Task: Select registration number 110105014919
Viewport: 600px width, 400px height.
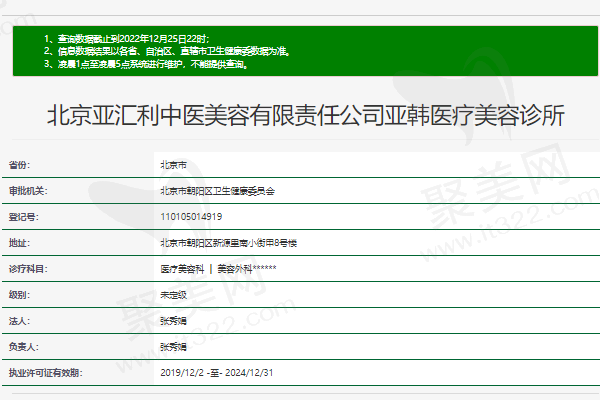Action: point(191,217)
